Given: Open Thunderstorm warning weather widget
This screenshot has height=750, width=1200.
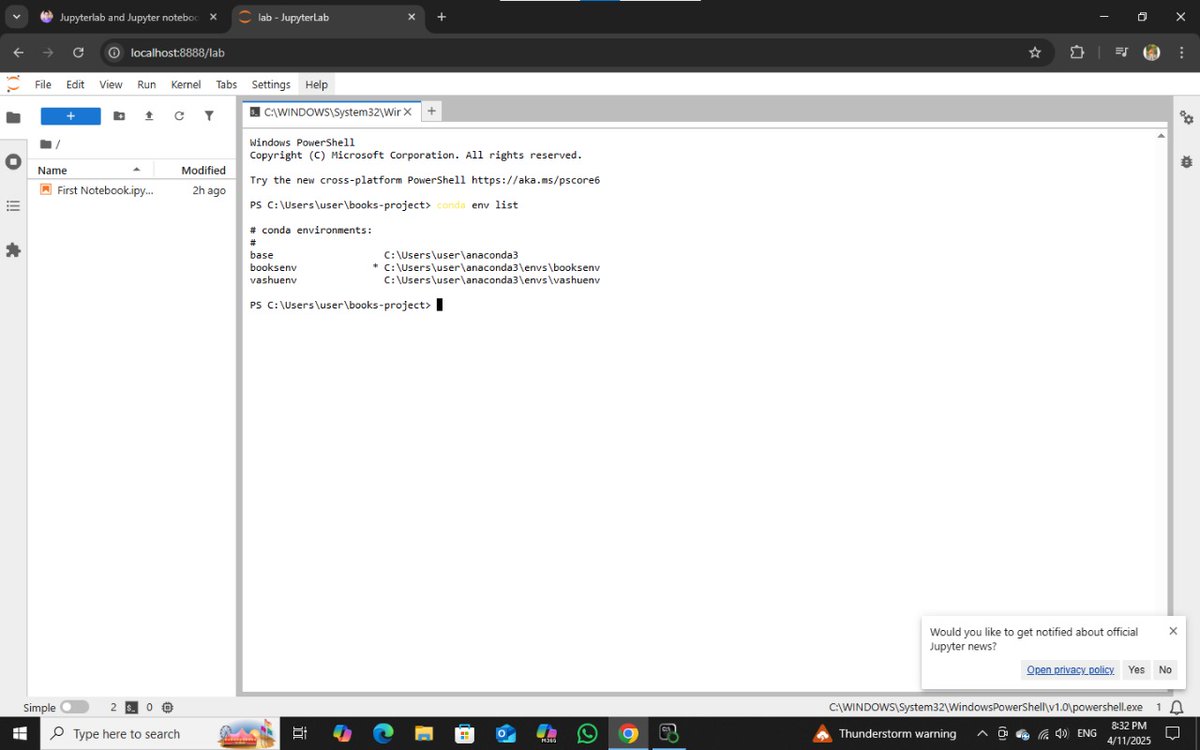Looking at the screenshot, I should point(885,734).
